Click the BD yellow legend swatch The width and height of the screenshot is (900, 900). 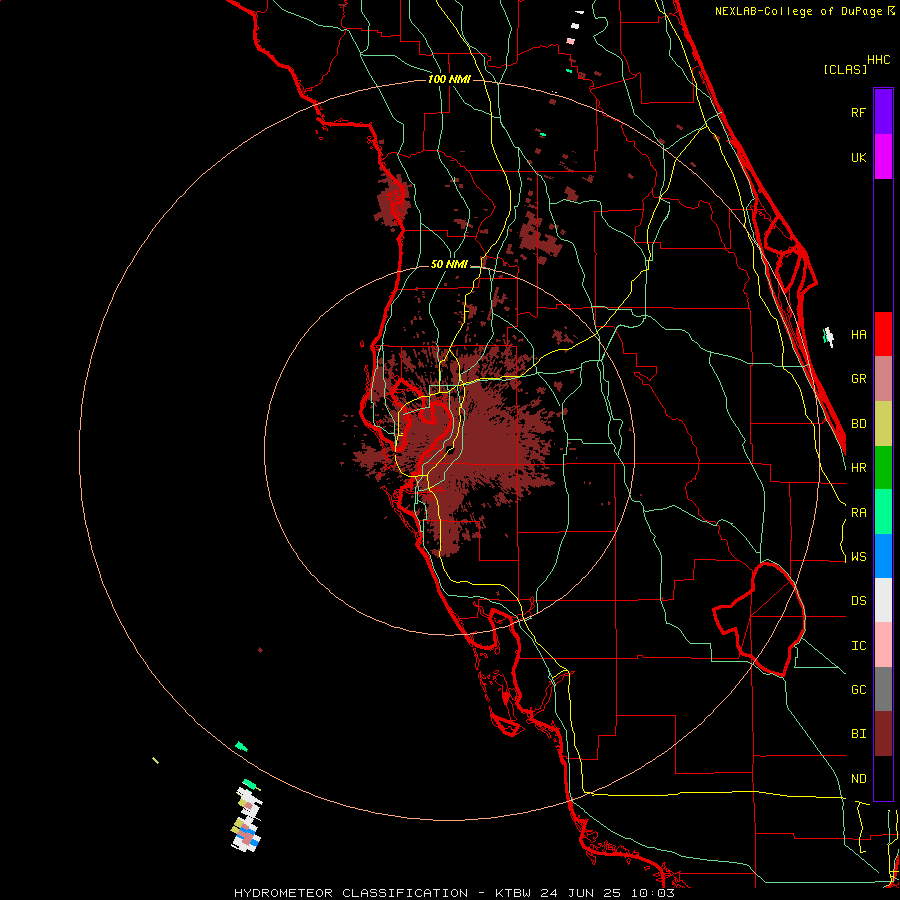[883, 424]
